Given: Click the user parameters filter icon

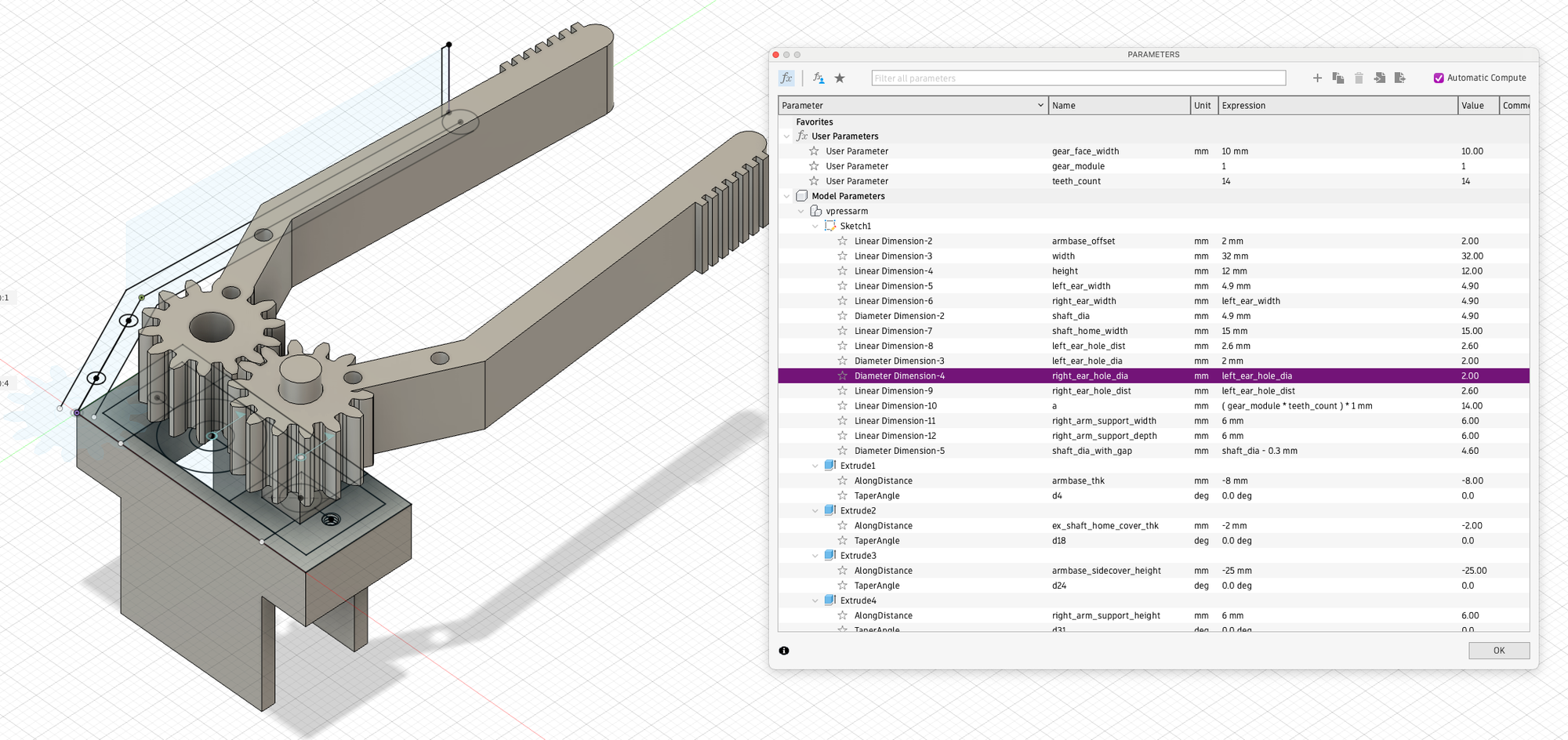Looking at the screenshot, I should coord(818,78).
